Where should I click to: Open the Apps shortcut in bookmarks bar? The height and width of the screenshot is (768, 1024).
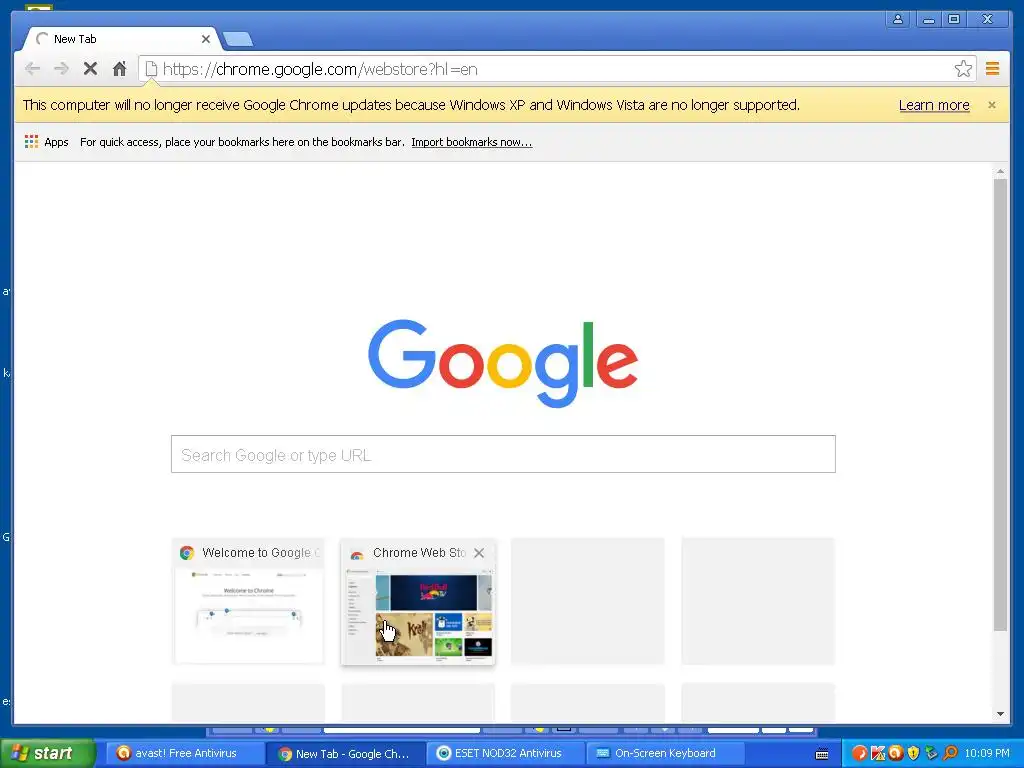point(46,142)
